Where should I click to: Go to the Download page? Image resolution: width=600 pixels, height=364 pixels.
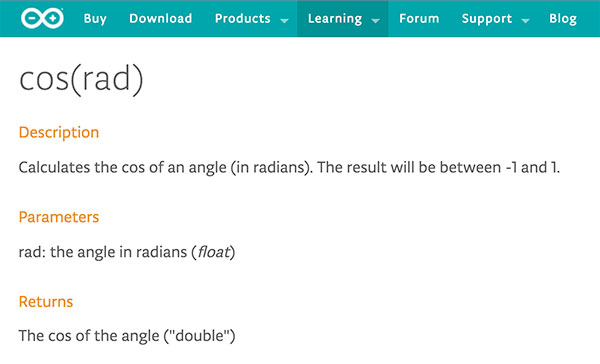(160, 18)
